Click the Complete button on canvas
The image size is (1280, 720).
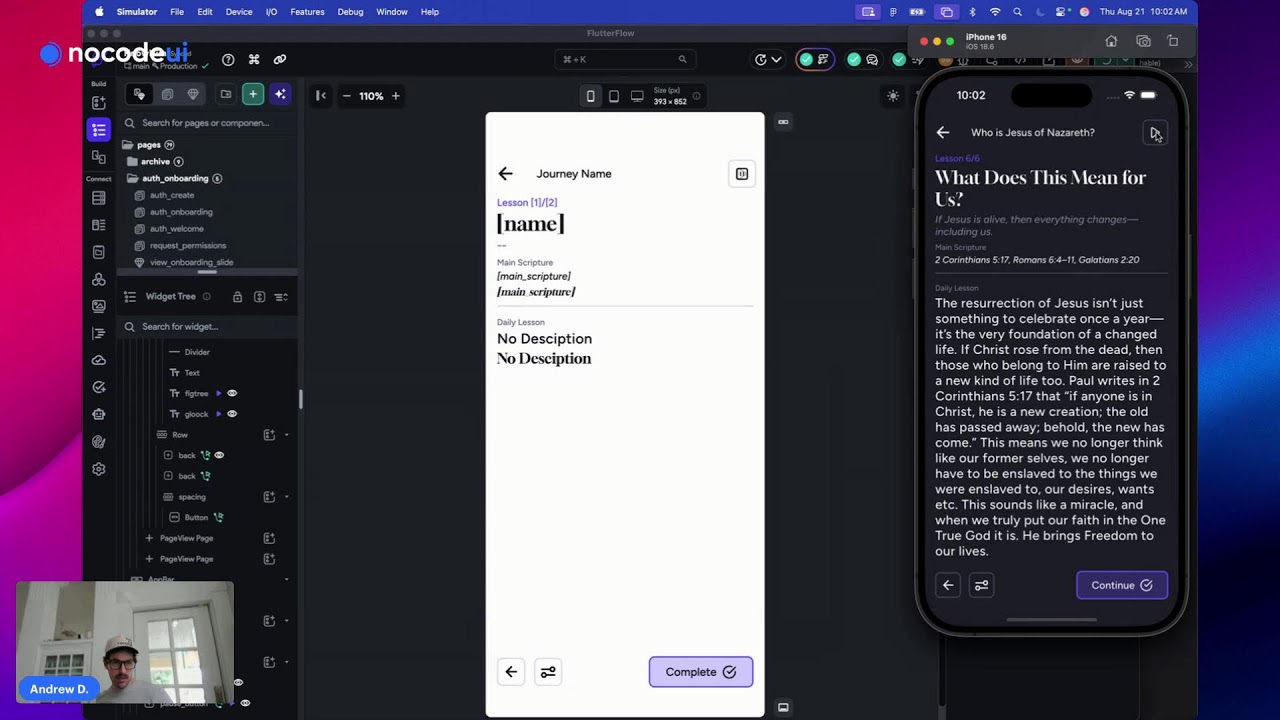(x=701, y=672)
